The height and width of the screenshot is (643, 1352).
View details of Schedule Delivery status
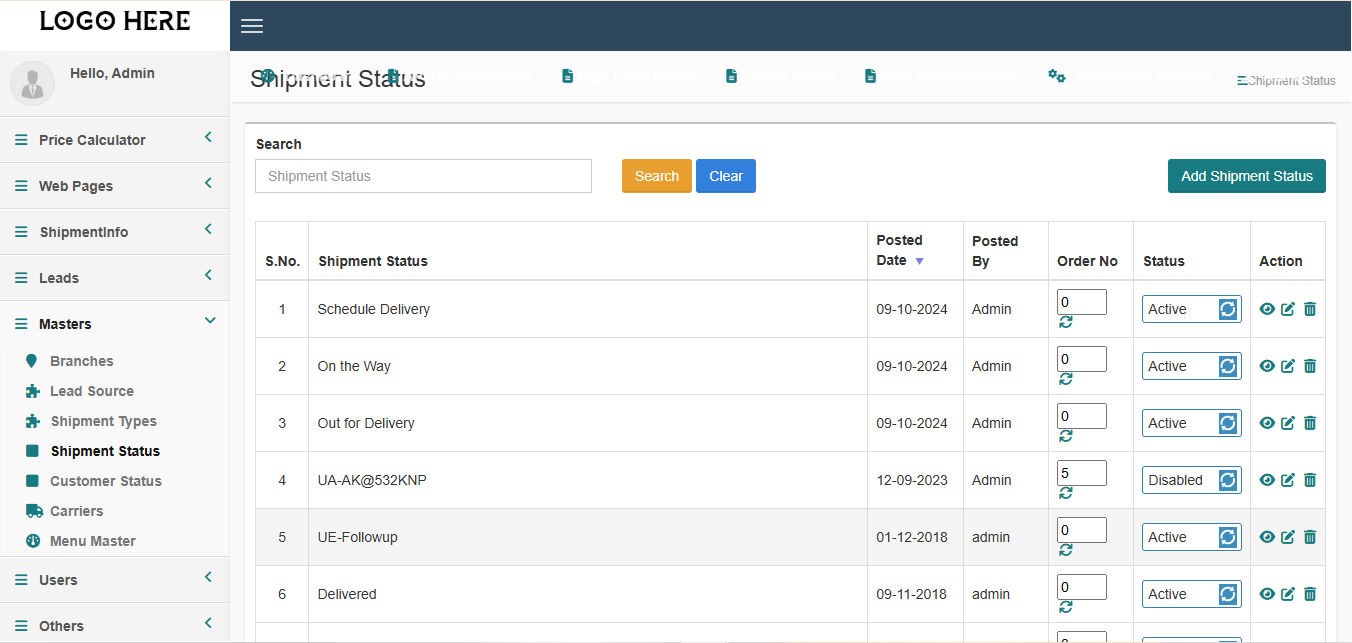1267,309
